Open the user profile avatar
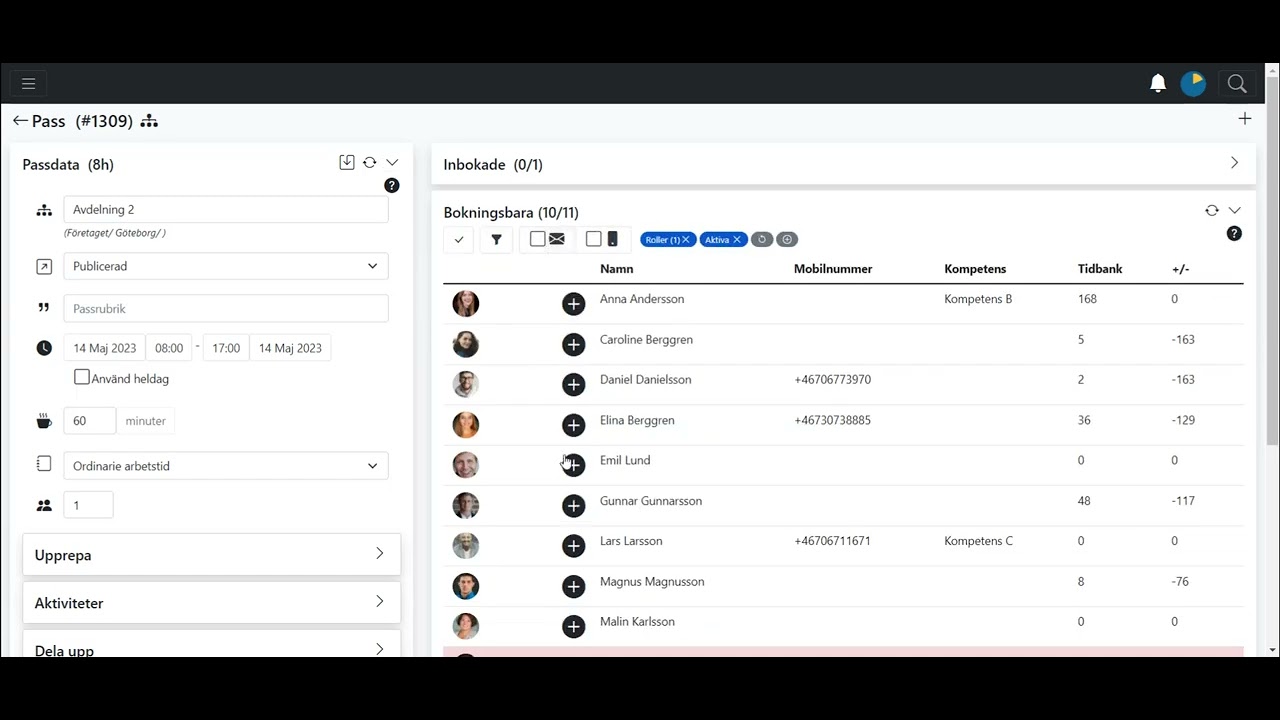The image size is (1280, 720). 1193,84
